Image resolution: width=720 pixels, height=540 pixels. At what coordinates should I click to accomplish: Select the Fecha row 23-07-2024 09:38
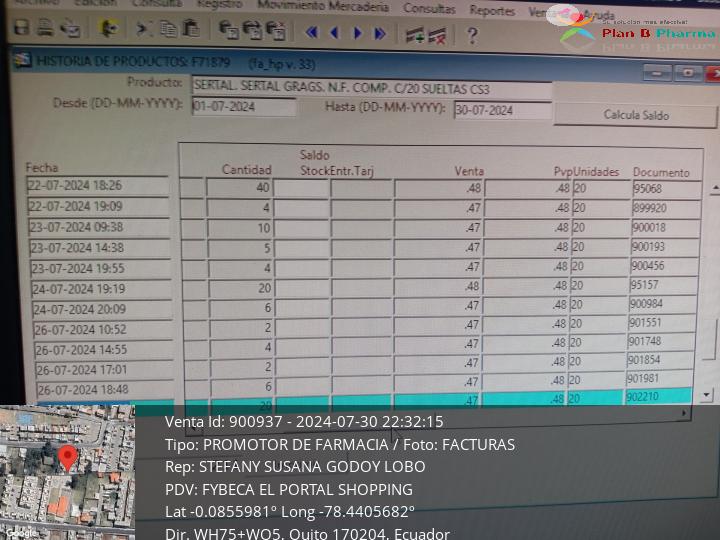coord(99,227)
